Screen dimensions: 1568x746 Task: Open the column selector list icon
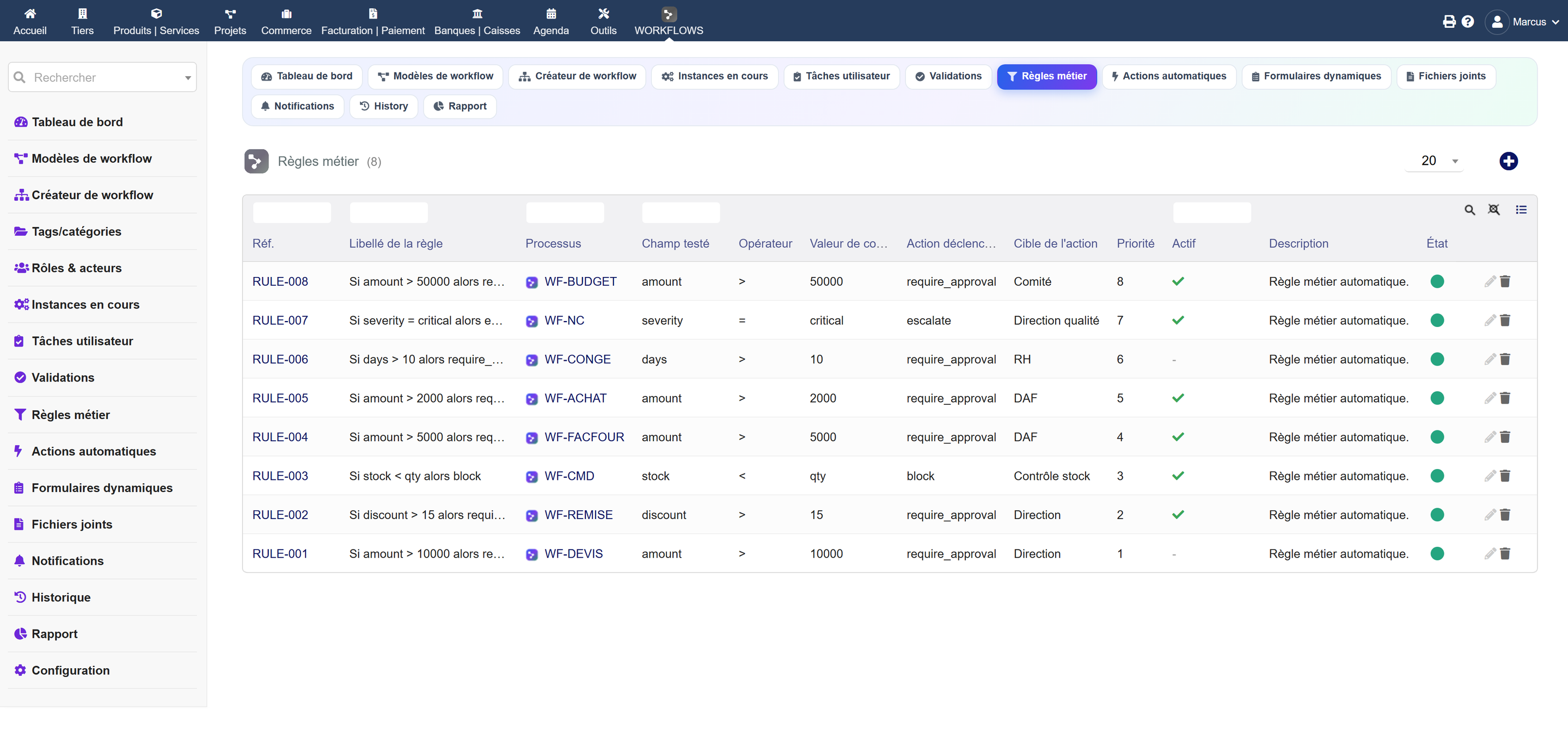click(1521, 210)
